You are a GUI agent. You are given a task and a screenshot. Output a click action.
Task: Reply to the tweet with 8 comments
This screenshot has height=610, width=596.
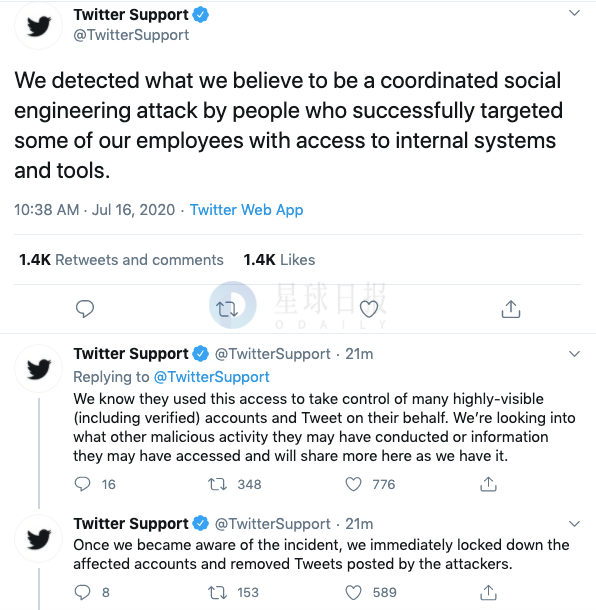pyautogui.click(x=82, y=592)
